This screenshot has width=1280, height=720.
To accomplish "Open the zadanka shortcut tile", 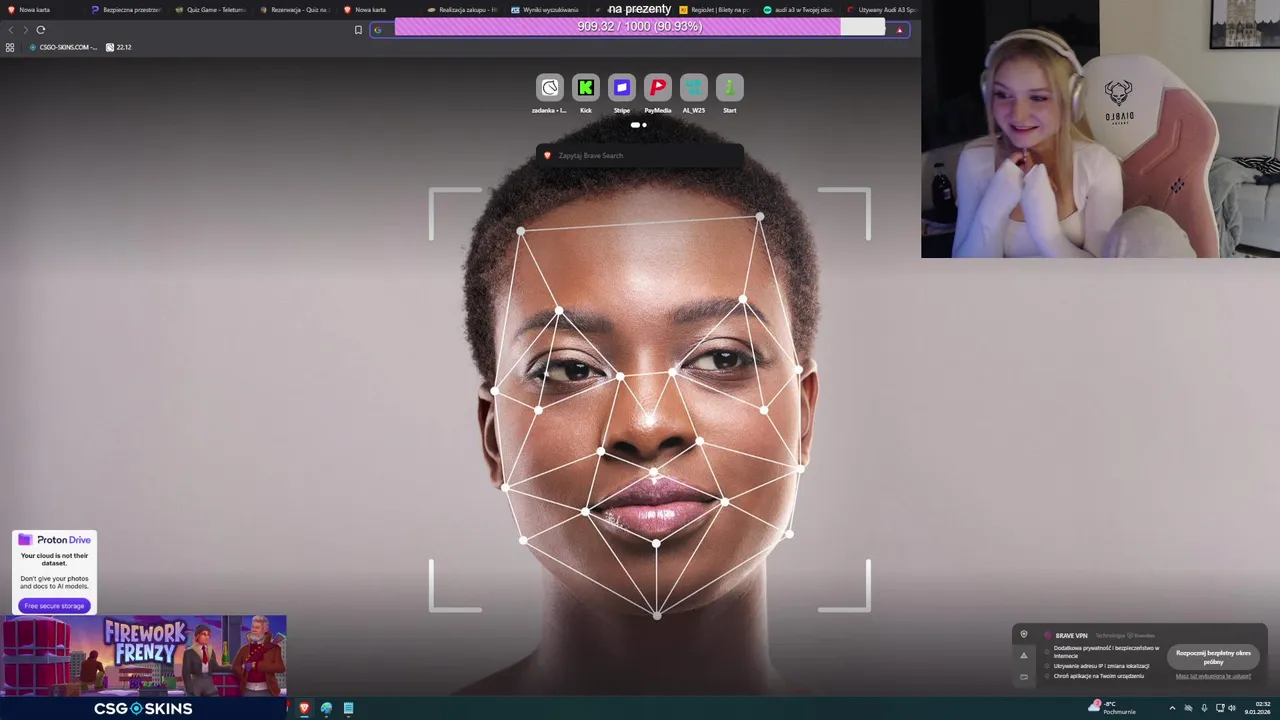I will coord(550,88).
